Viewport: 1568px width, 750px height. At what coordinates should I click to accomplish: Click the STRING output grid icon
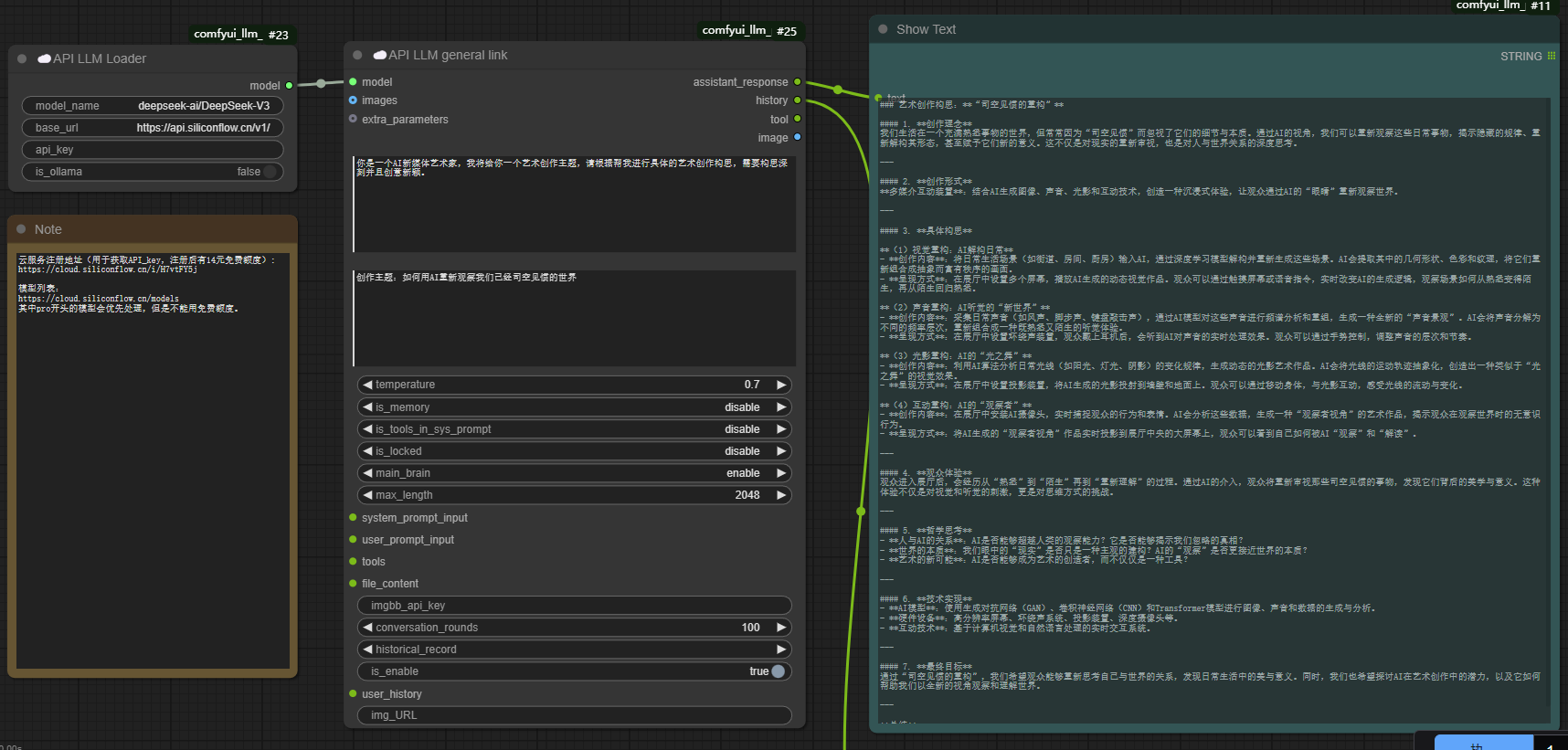point(1551,57)
